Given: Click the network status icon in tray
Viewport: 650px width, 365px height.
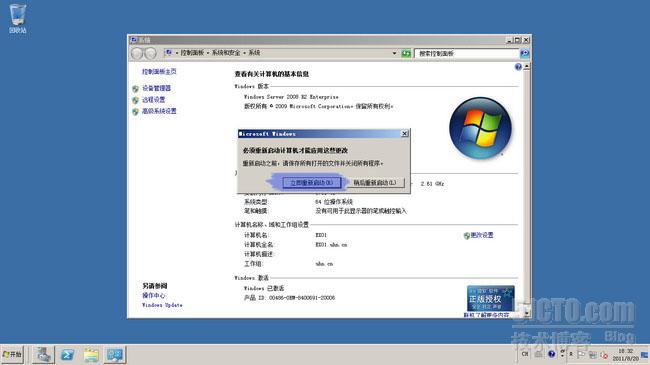Looking at the screenshot, I should [593, 355].
